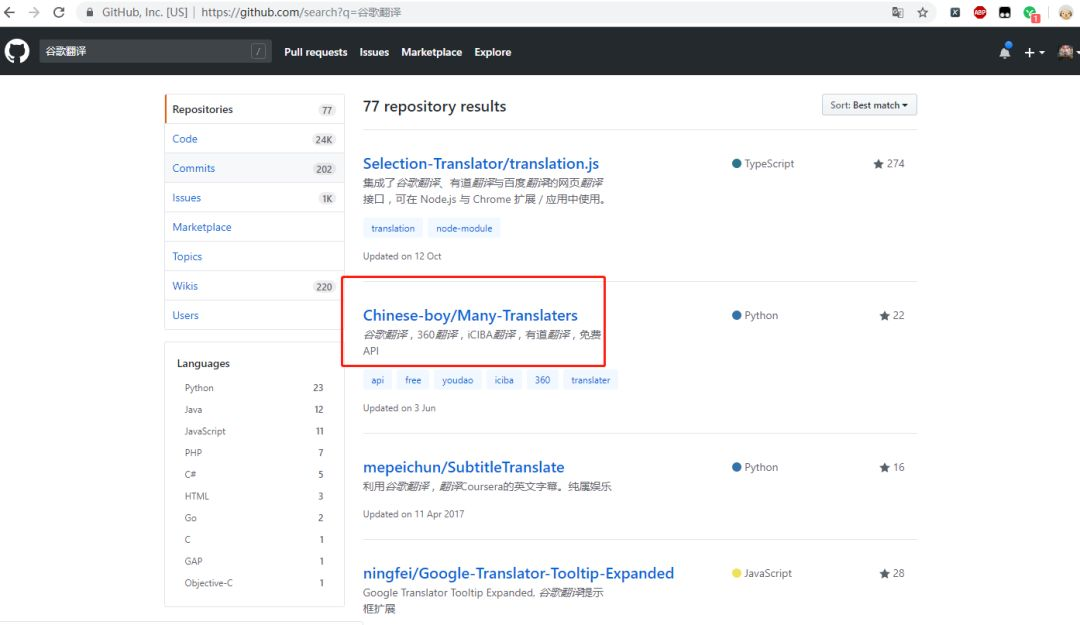Screen dimensions: 1080x625
Task: Click '77 repository results' heading
Action: point(435,106)
